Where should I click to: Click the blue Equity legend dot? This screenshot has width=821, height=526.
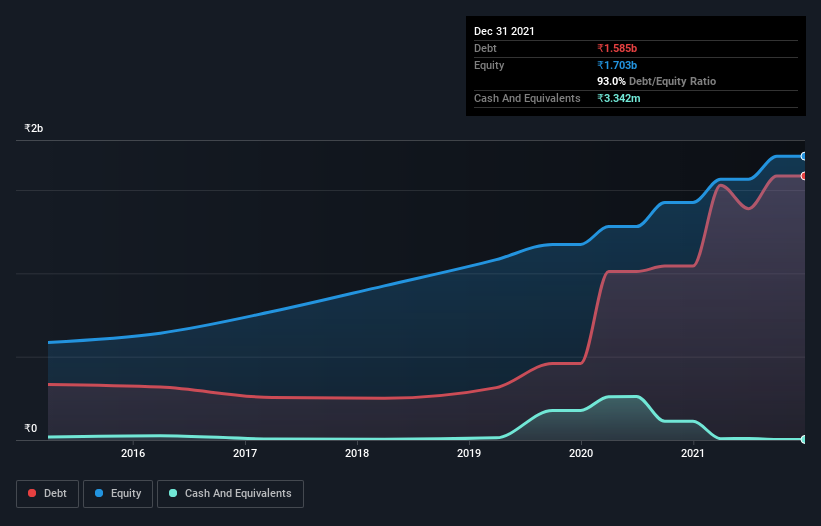tap(99, 493)
